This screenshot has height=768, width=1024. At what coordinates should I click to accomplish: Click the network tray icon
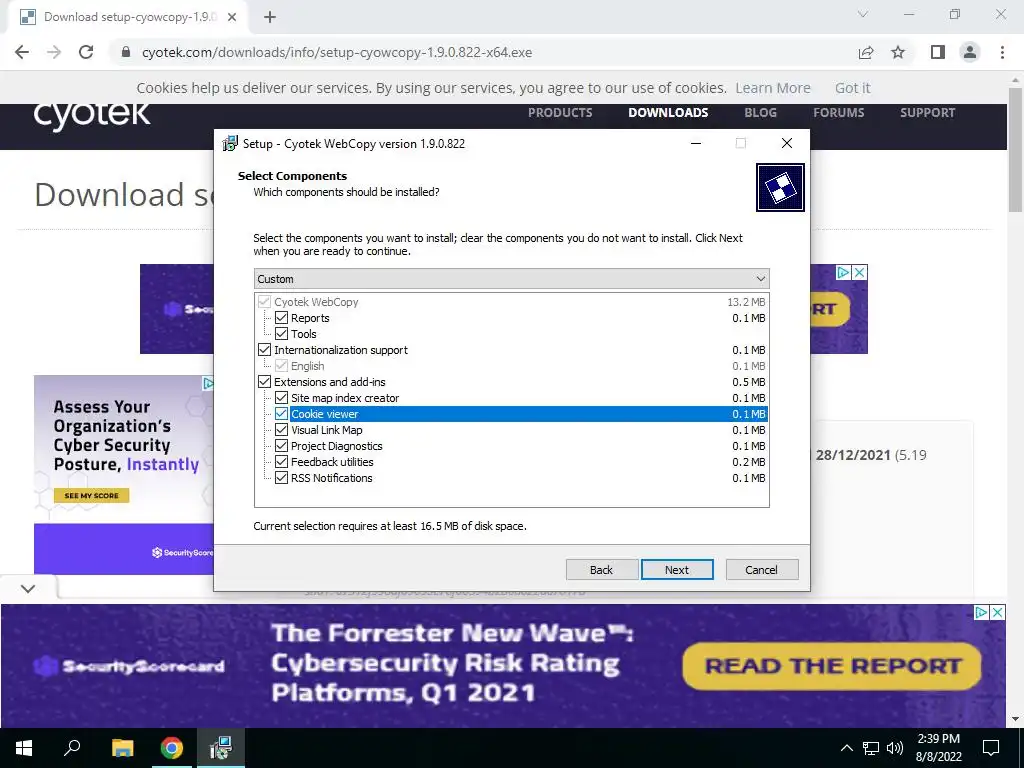871,748
